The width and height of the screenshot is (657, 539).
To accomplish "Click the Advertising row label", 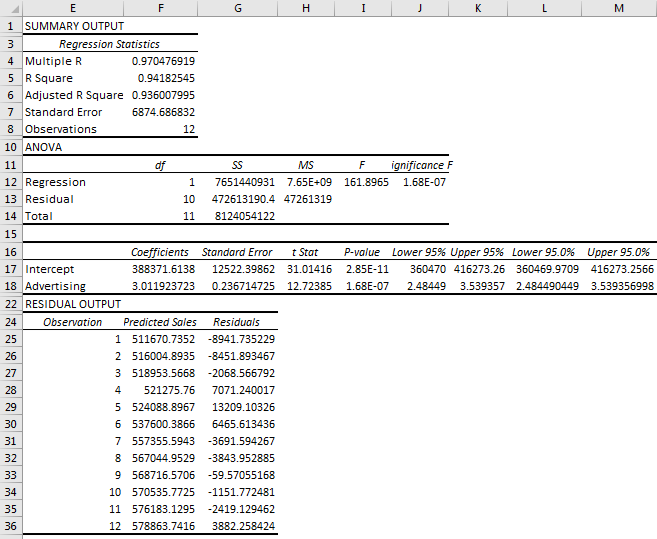I will [x=55, y=286].
